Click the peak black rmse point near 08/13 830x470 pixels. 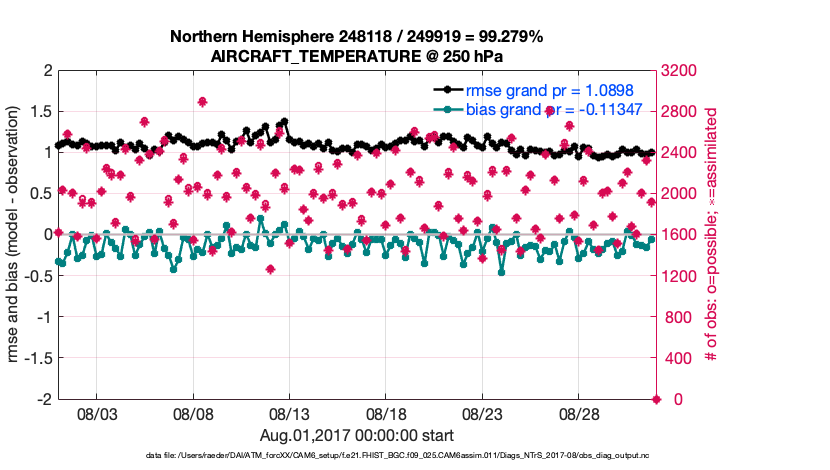tap(285, 121)
